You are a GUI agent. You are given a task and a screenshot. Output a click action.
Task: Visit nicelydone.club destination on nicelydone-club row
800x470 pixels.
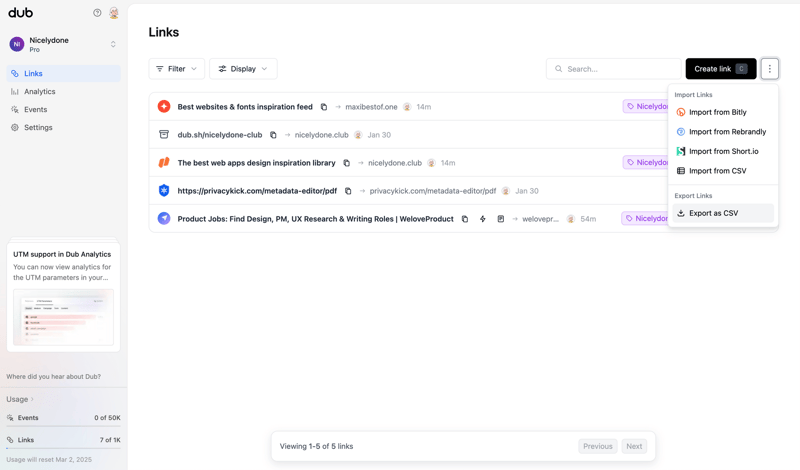click(321, 135)
